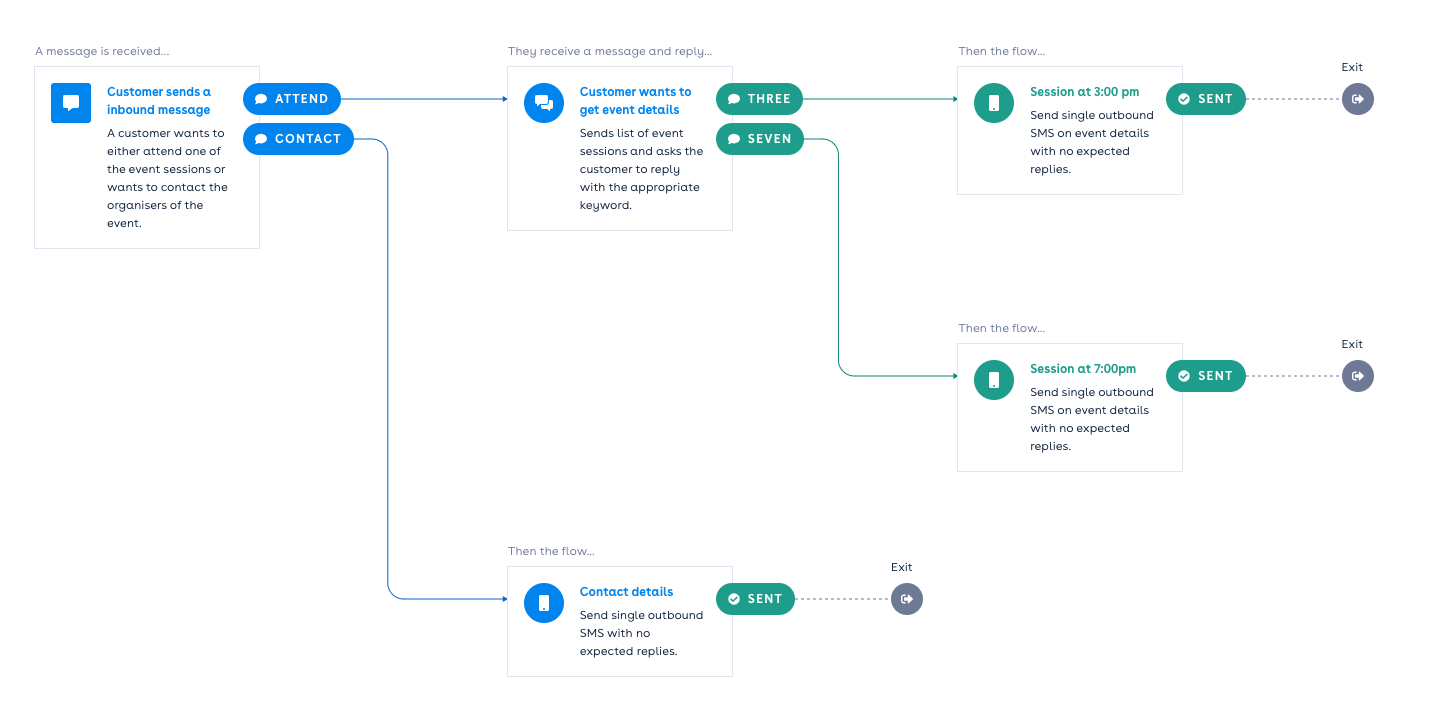This screenshot has height=708, width=1431.
Task: Click the phone icon for Session at 7:00pm
Action: tap(994, 380)
